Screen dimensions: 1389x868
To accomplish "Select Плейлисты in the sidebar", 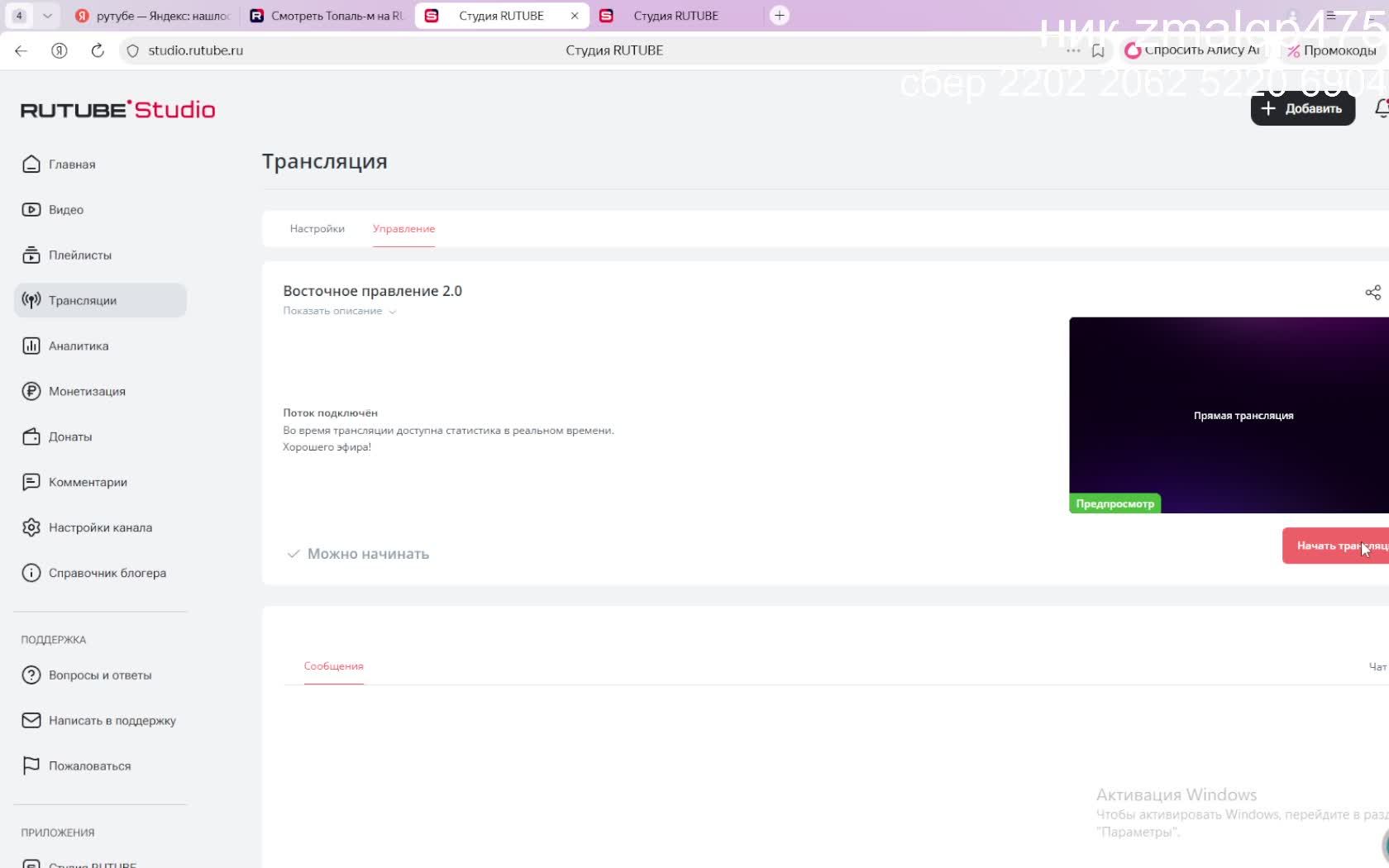I will [x=80, y=255].
